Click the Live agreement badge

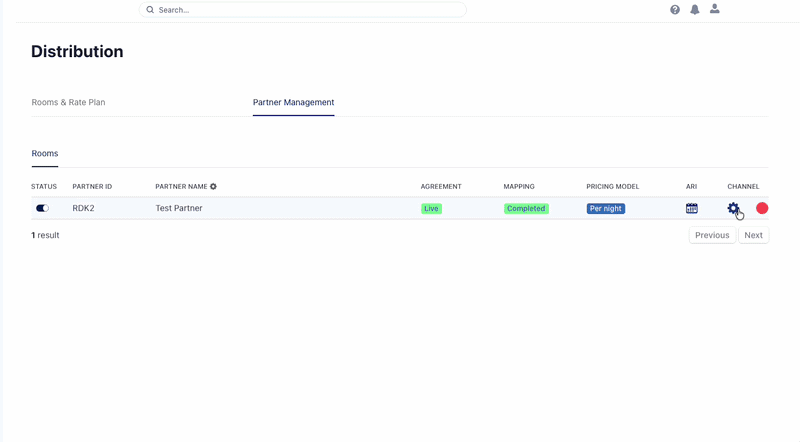click(x=431, y=208)
